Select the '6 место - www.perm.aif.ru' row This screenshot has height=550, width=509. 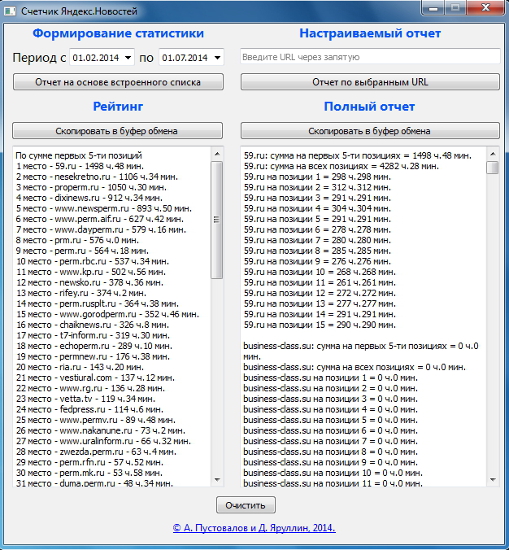point(100,219)
